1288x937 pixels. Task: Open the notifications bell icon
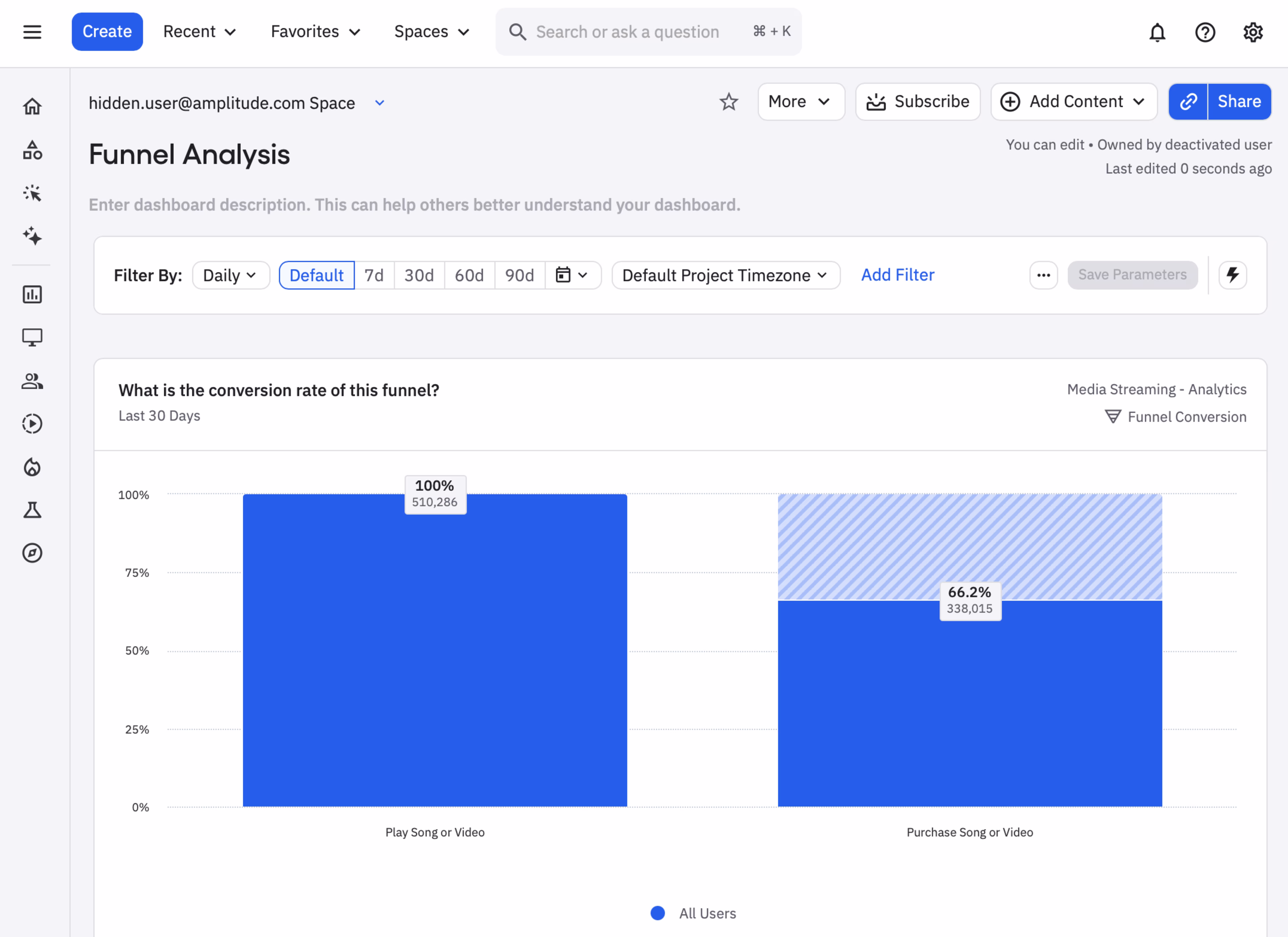(x=1158, y=33)
